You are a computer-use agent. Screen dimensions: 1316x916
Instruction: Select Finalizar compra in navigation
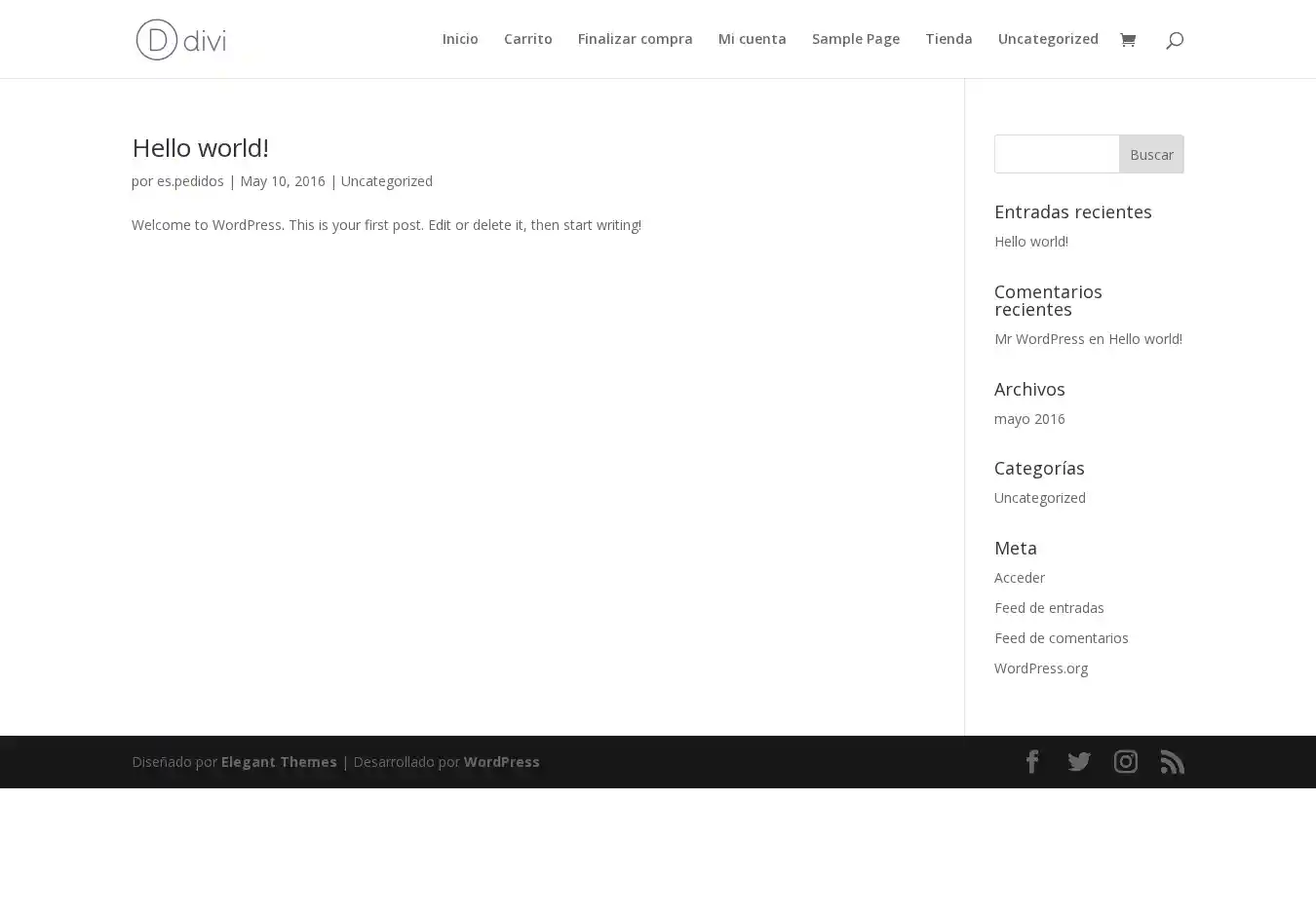click(x=635, y=39)
